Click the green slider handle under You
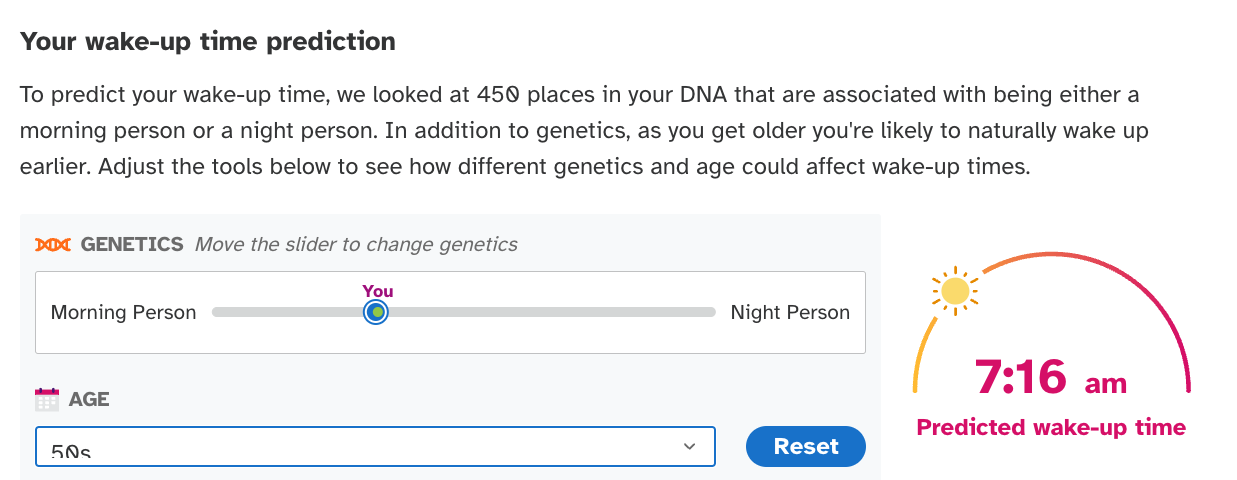Viewport: 1237px width, 480px height. pyautogui.click(x=376, y=312)
